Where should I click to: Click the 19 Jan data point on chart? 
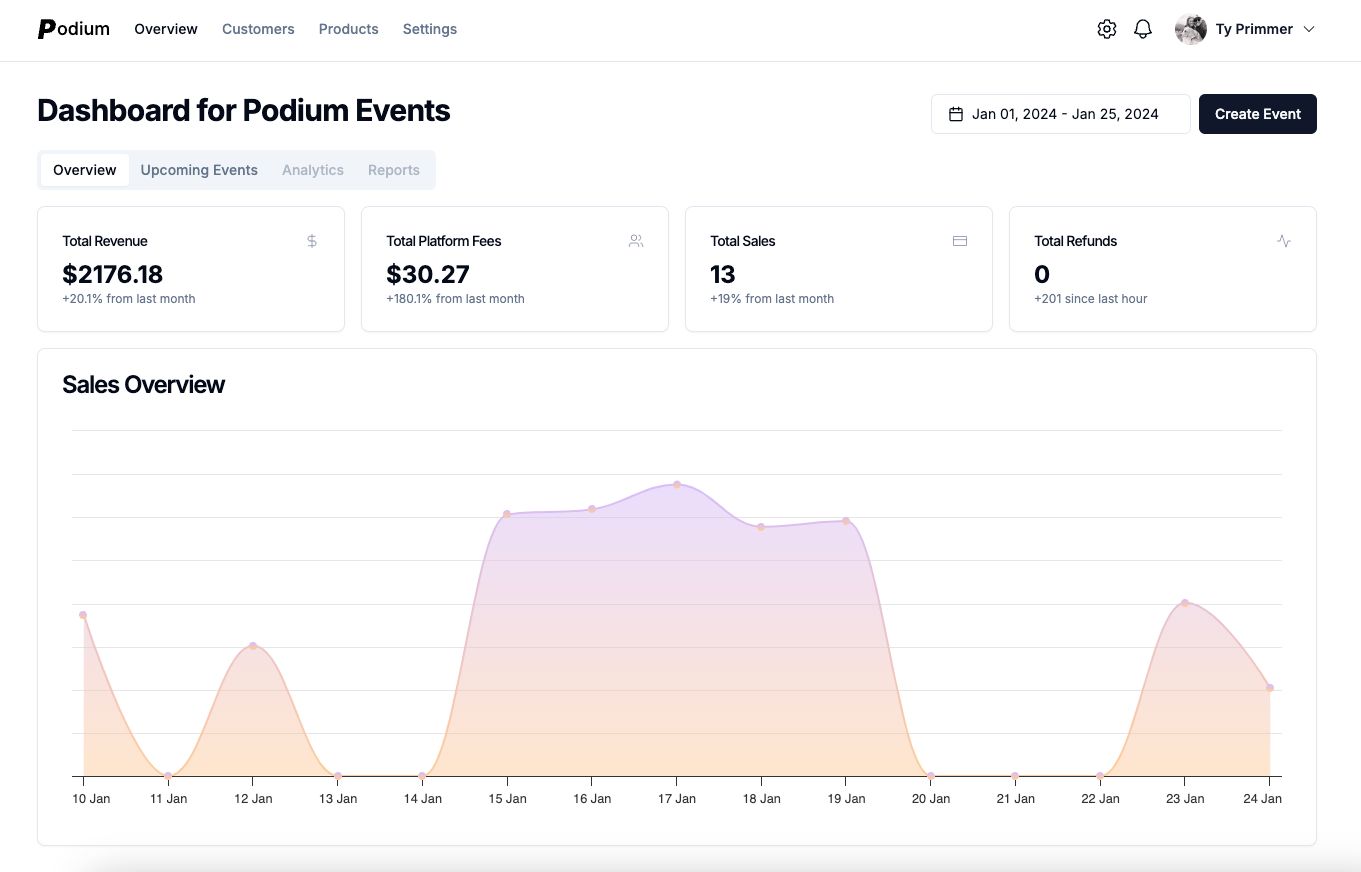pyautogui.click(x=846, y=521)
